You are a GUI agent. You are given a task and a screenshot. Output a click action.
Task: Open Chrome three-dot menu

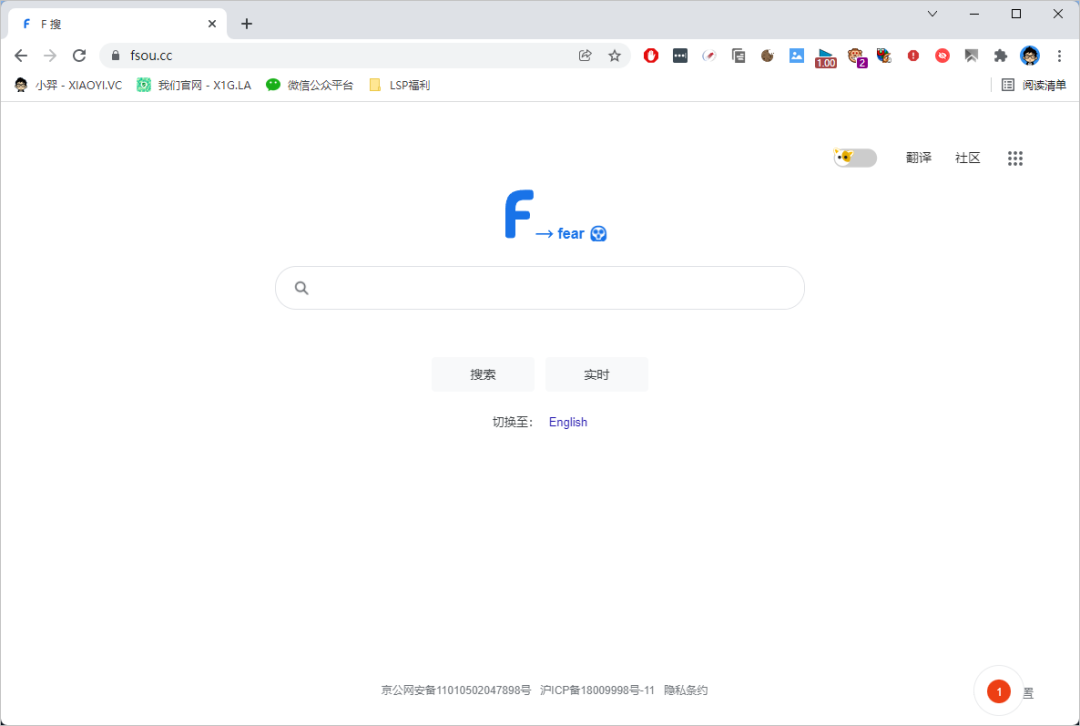1059,56
